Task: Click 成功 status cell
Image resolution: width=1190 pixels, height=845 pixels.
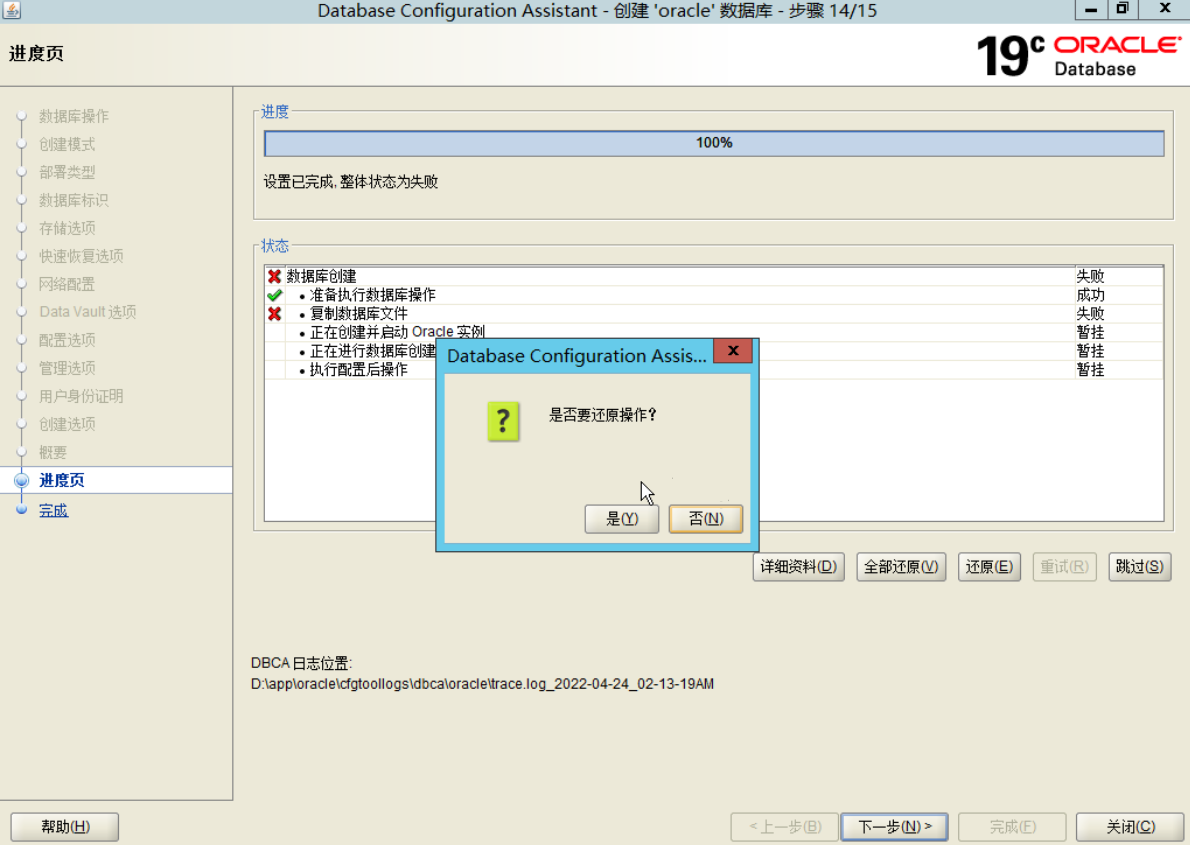Action: point(1090,295)
